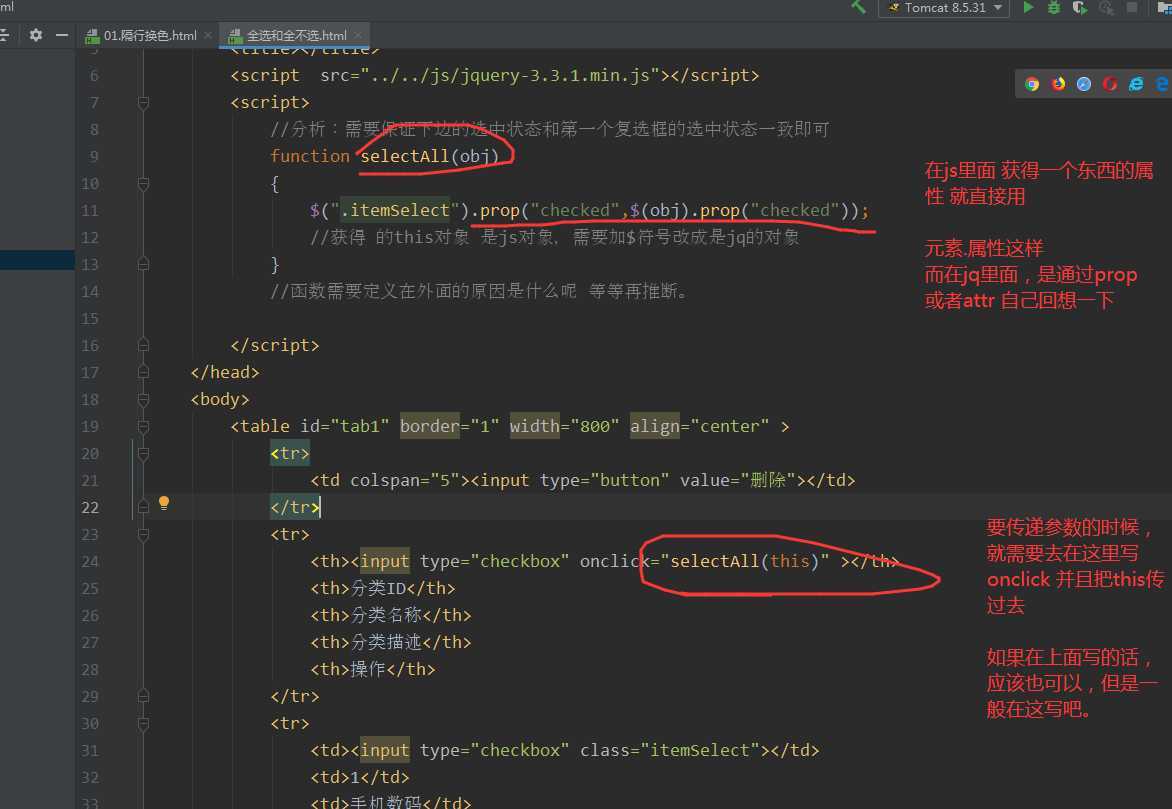Click the align="center" attribute
Image resolution: width=1172 pixels, height=809 pixels.
click(700, 426)
